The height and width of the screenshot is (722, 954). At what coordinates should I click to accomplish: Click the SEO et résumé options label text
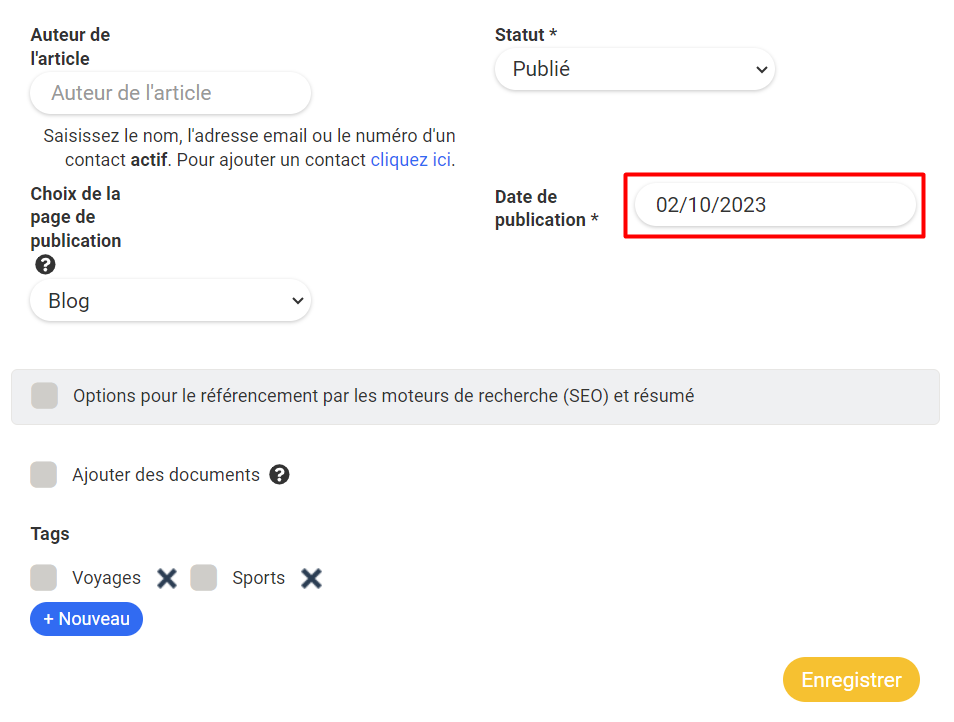(383, 396)
